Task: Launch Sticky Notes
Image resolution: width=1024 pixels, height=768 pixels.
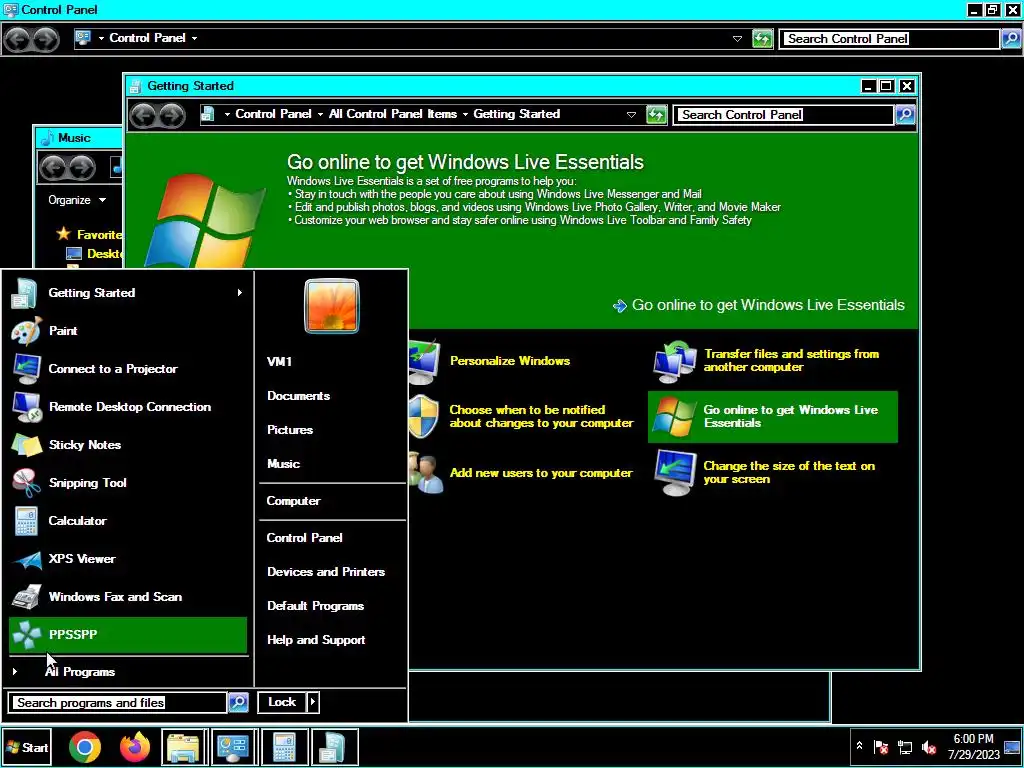Action: [x=128, y=445]
